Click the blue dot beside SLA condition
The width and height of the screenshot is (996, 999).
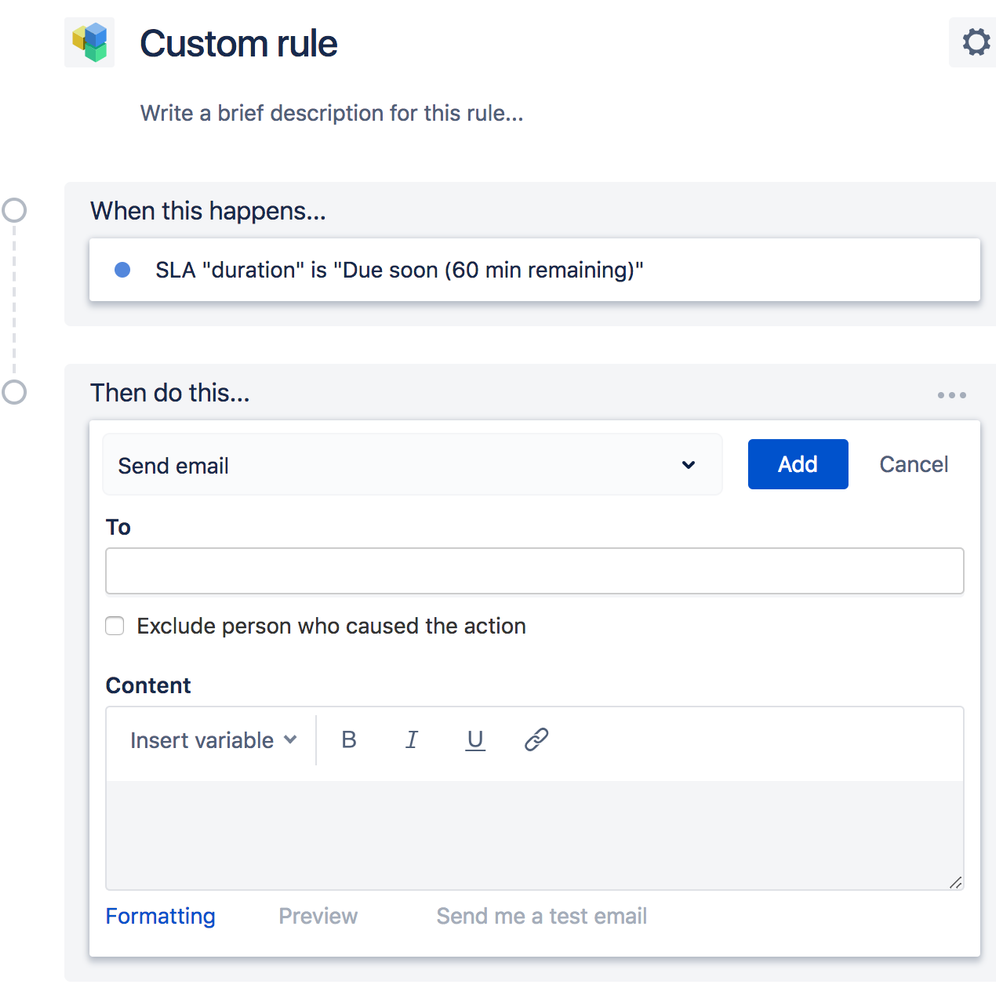coord(122,270)
